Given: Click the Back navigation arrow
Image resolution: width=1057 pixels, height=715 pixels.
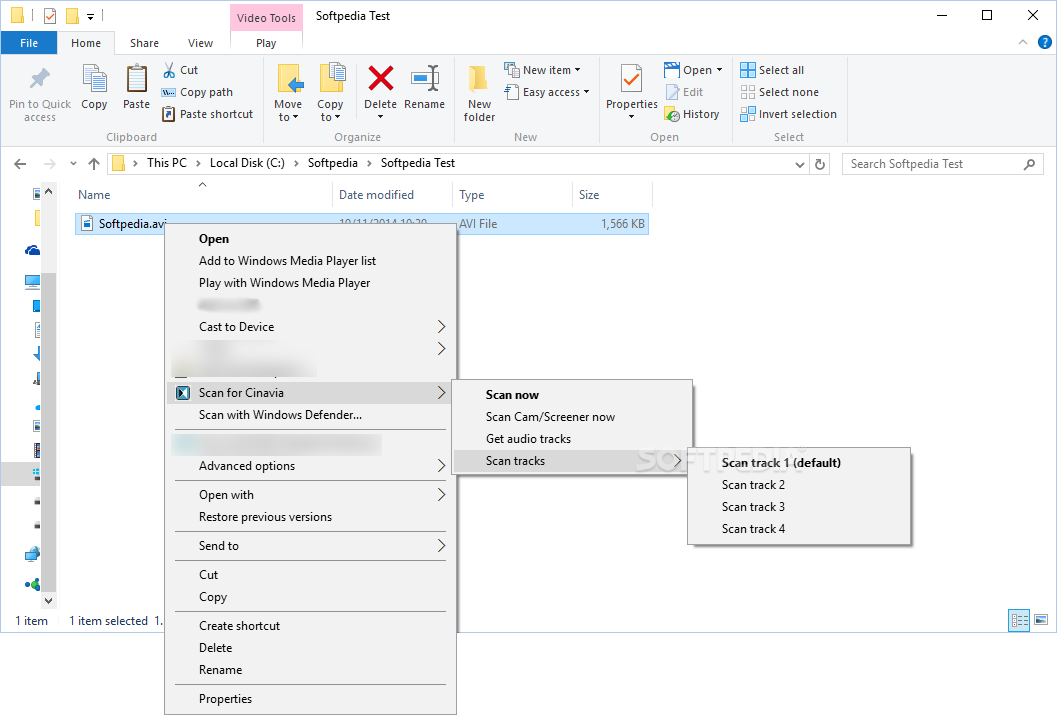Looking at the screenshot, I should (20, 164).
